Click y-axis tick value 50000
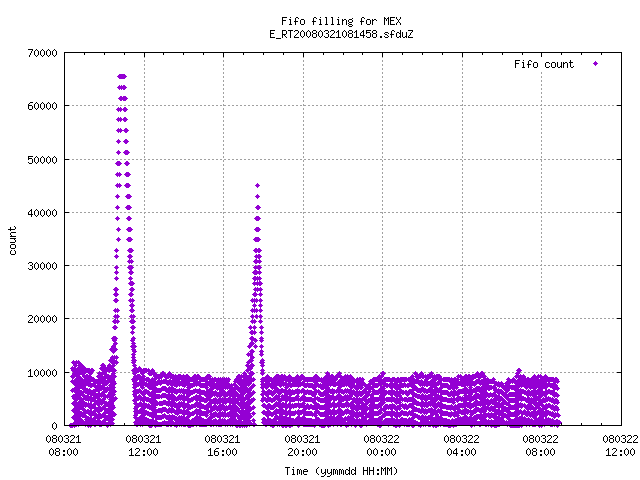Screen dimensions: 640x480 42,160
